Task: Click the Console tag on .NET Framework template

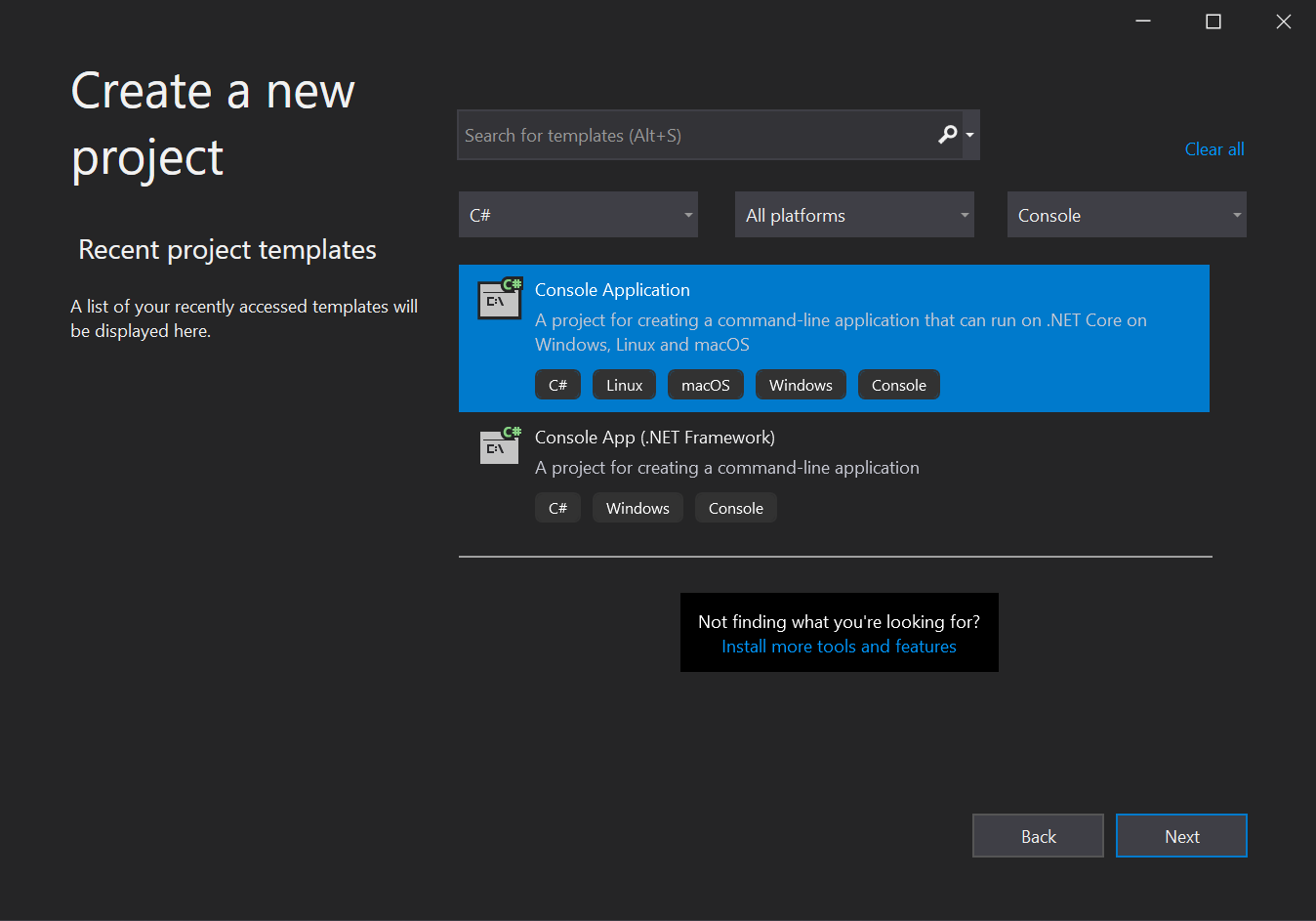Action: tap(735, 507)
